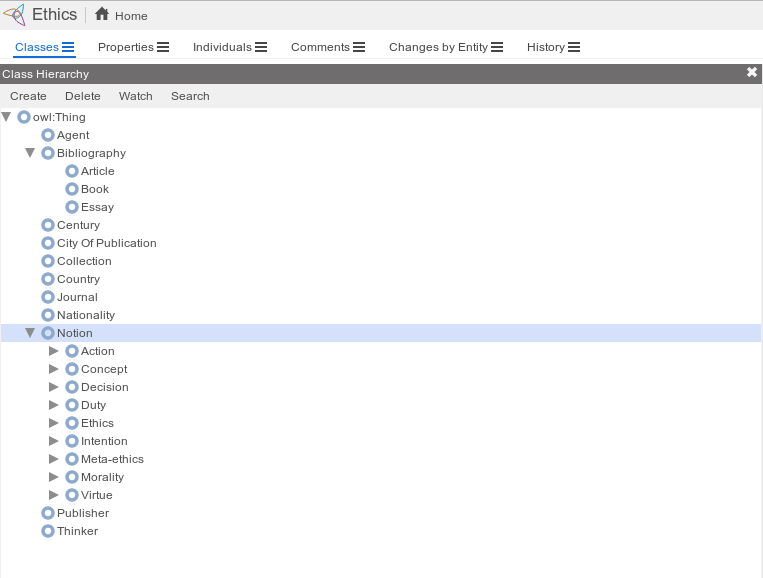Click the Publisher class circle icon
The width and height of the screenshot is (763, 578).
coord(48,513)
